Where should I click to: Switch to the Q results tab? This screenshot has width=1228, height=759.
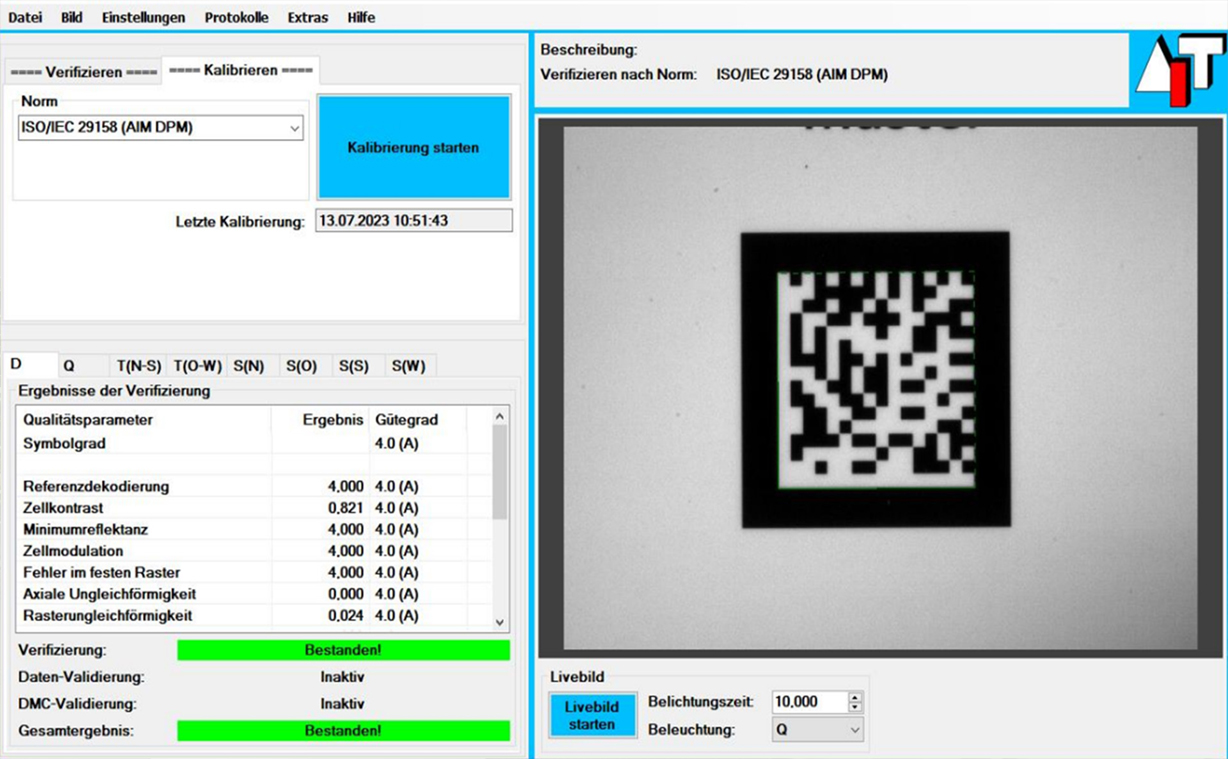coord(69,366)
